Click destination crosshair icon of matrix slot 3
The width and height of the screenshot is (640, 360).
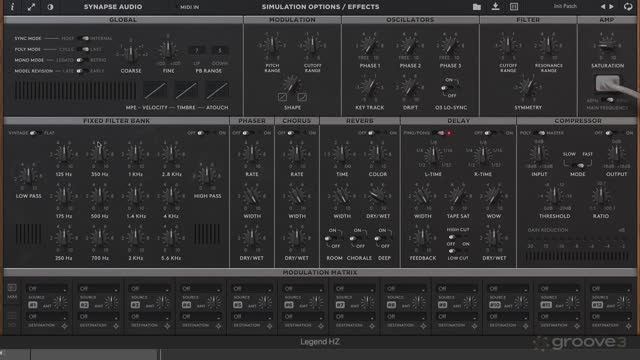click(x=167, y=326)
